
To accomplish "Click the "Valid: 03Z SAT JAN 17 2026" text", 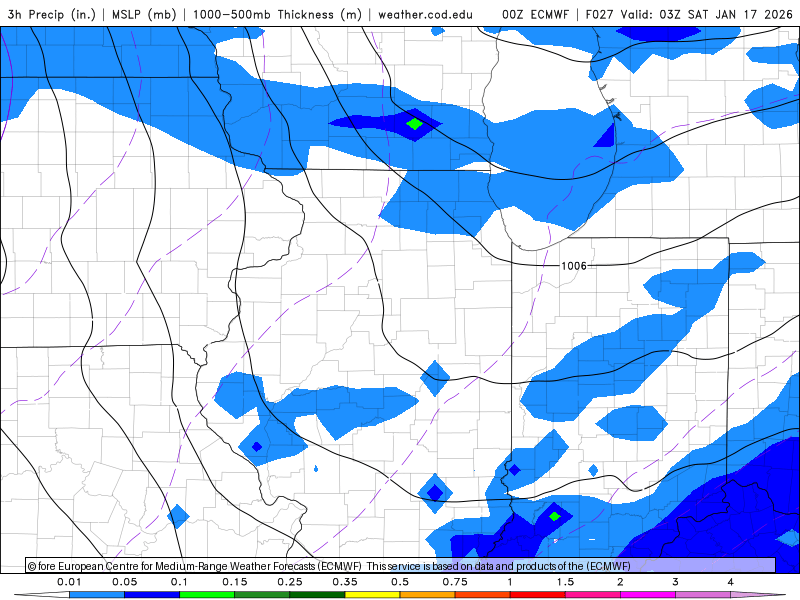I will coord(707,14).
